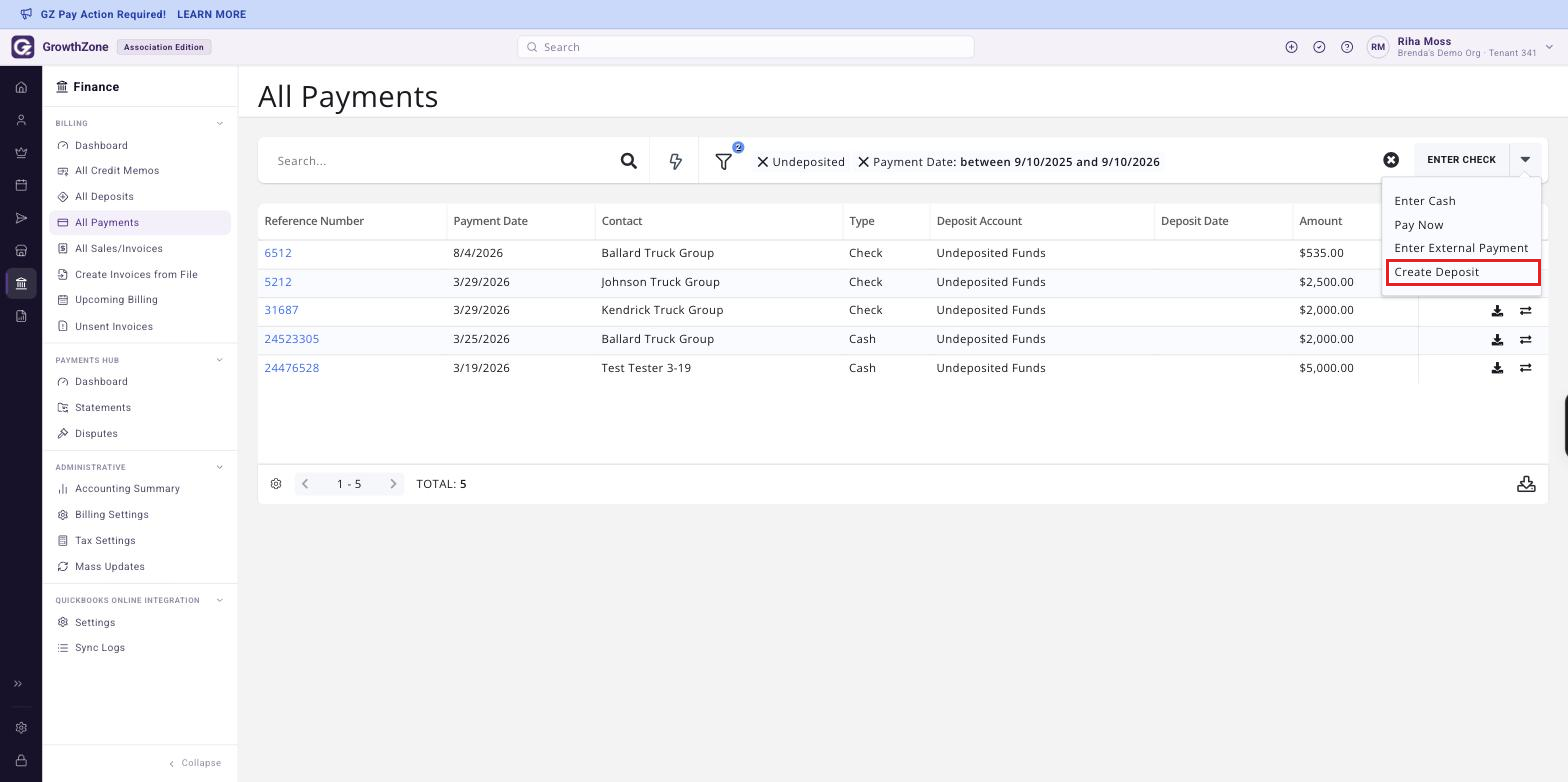Open the paper-plane Communications icon in rail
Image resolution: width=1568 pixels, height=782 pixels.
tap(21, 218)
